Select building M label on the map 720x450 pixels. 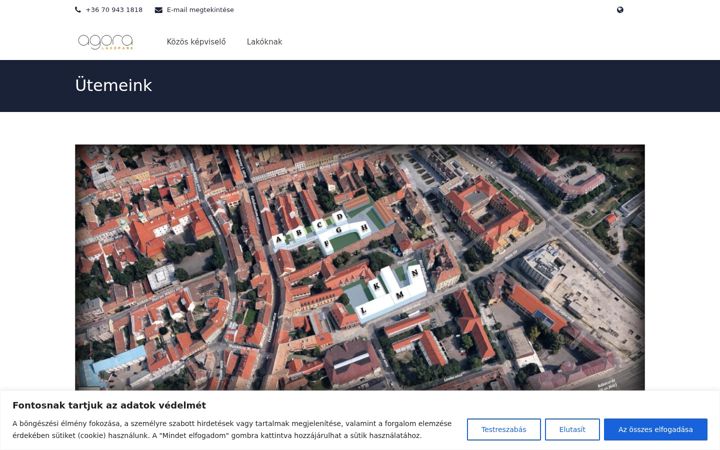point(400,295)
